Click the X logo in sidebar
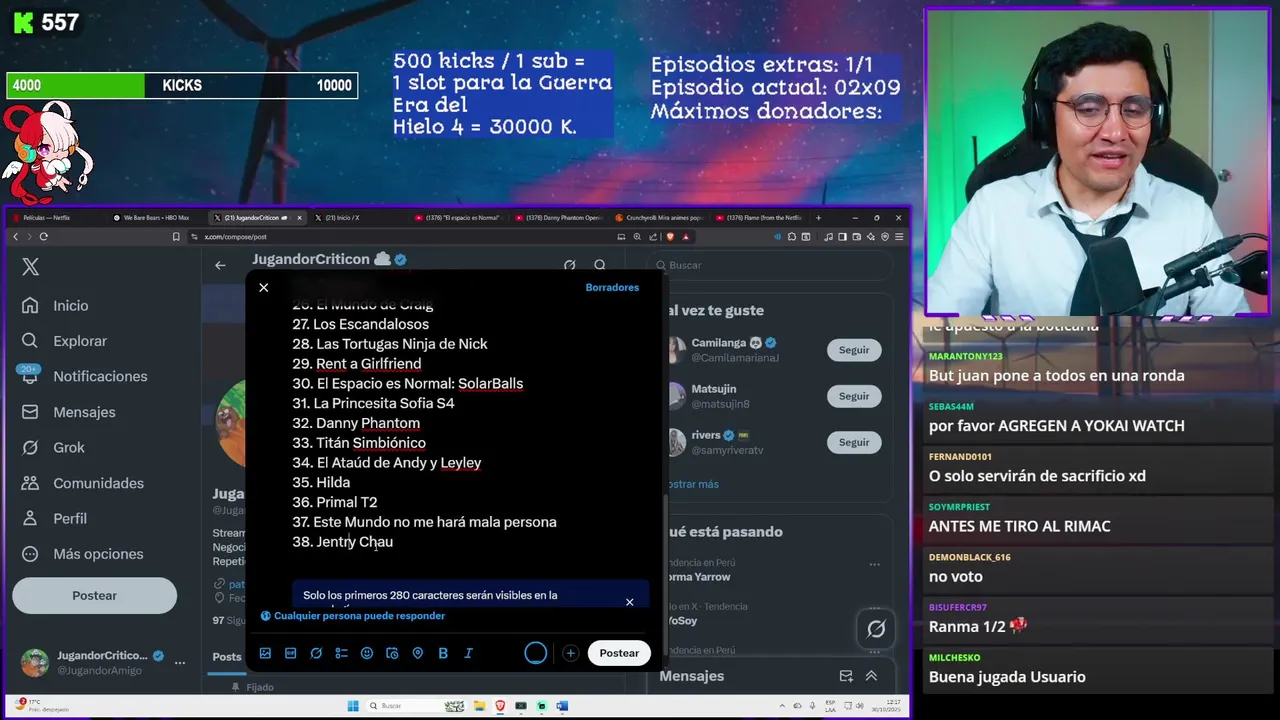1280x720 pixels. click(x=31, y=266)
